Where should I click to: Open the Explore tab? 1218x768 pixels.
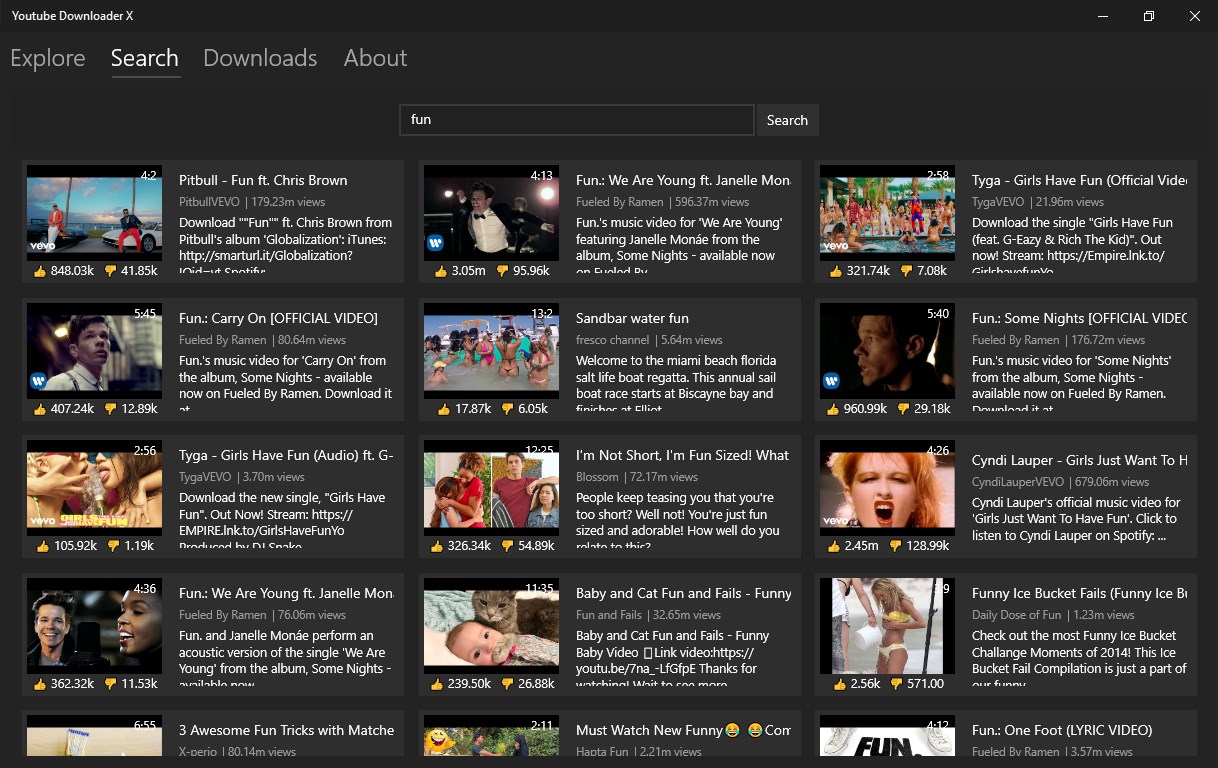pos(48,58)
